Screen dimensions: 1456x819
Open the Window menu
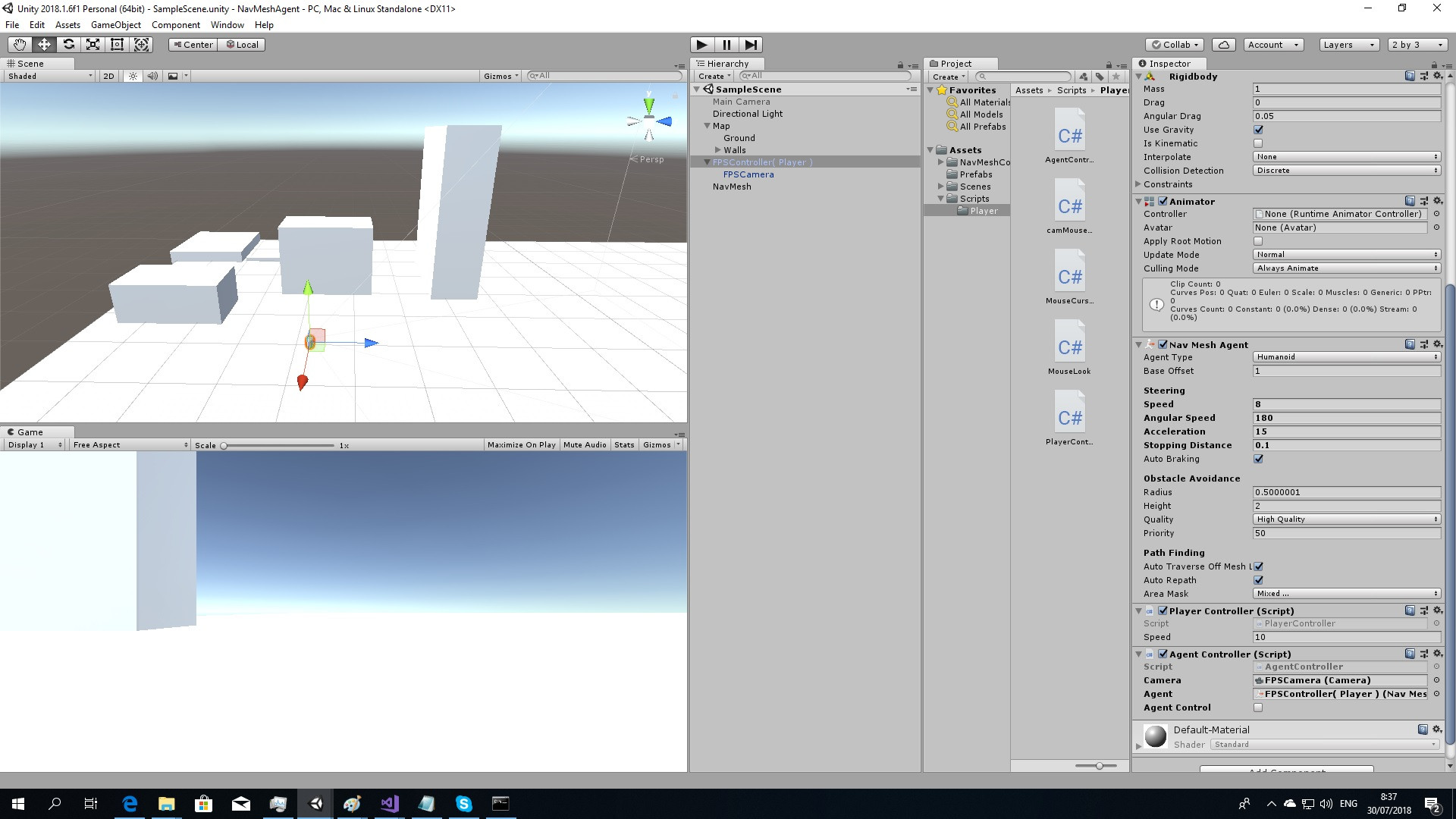tap(227, 25)
